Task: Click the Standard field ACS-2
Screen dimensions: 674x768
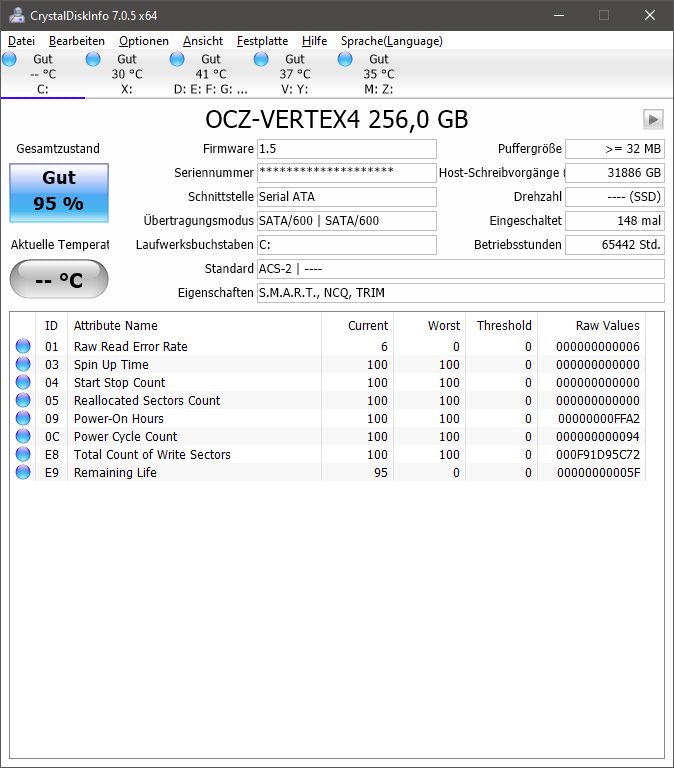Action: coord(461,269)
